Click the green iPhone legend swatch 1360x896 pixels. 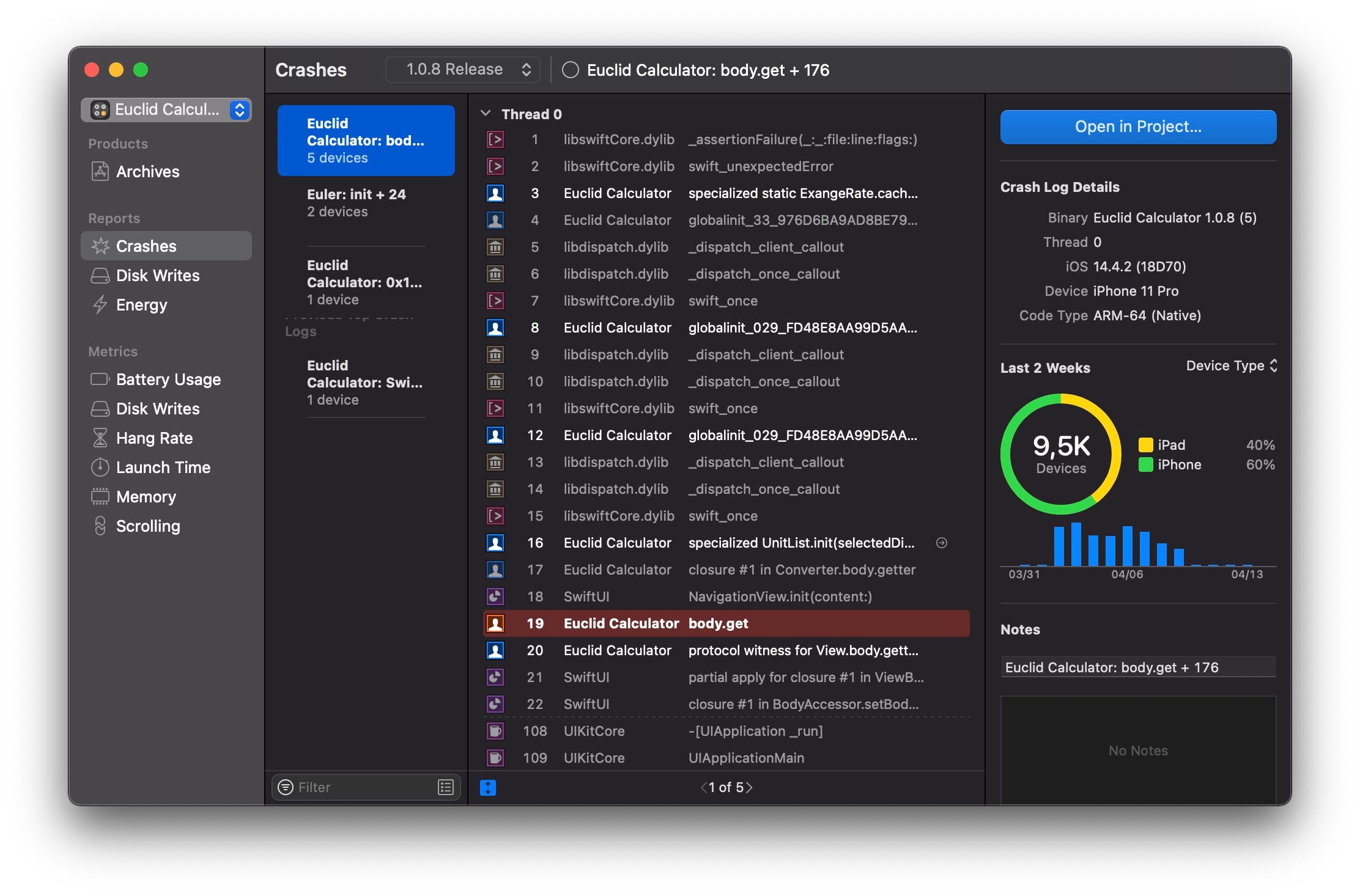click(x=1145, y=465)
